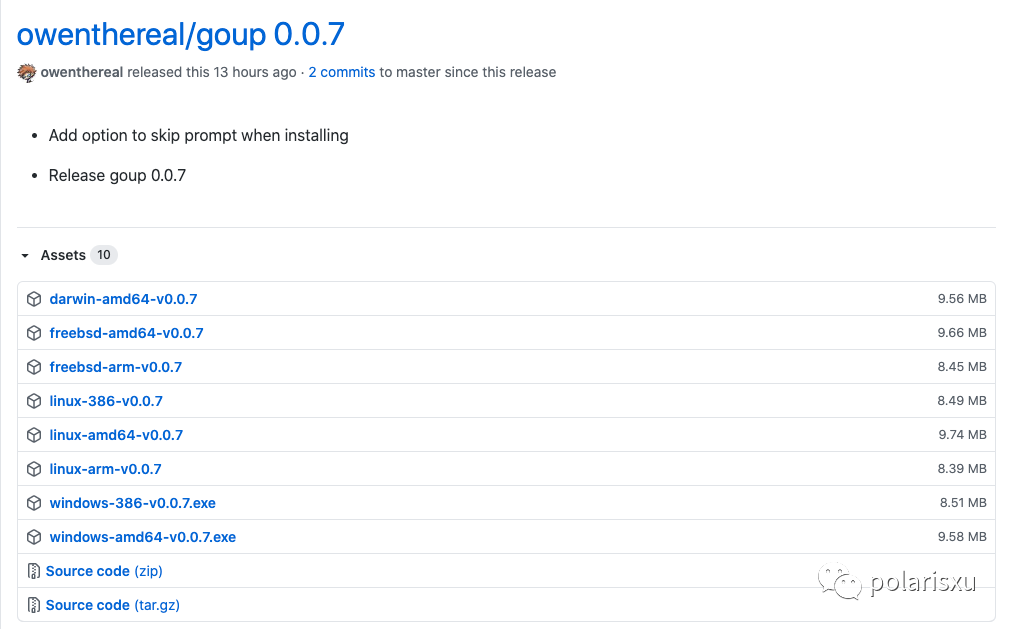The image size is (1009, 629).
Task: Click the 8.39 MB size value
Action: [x=962, y=469]
